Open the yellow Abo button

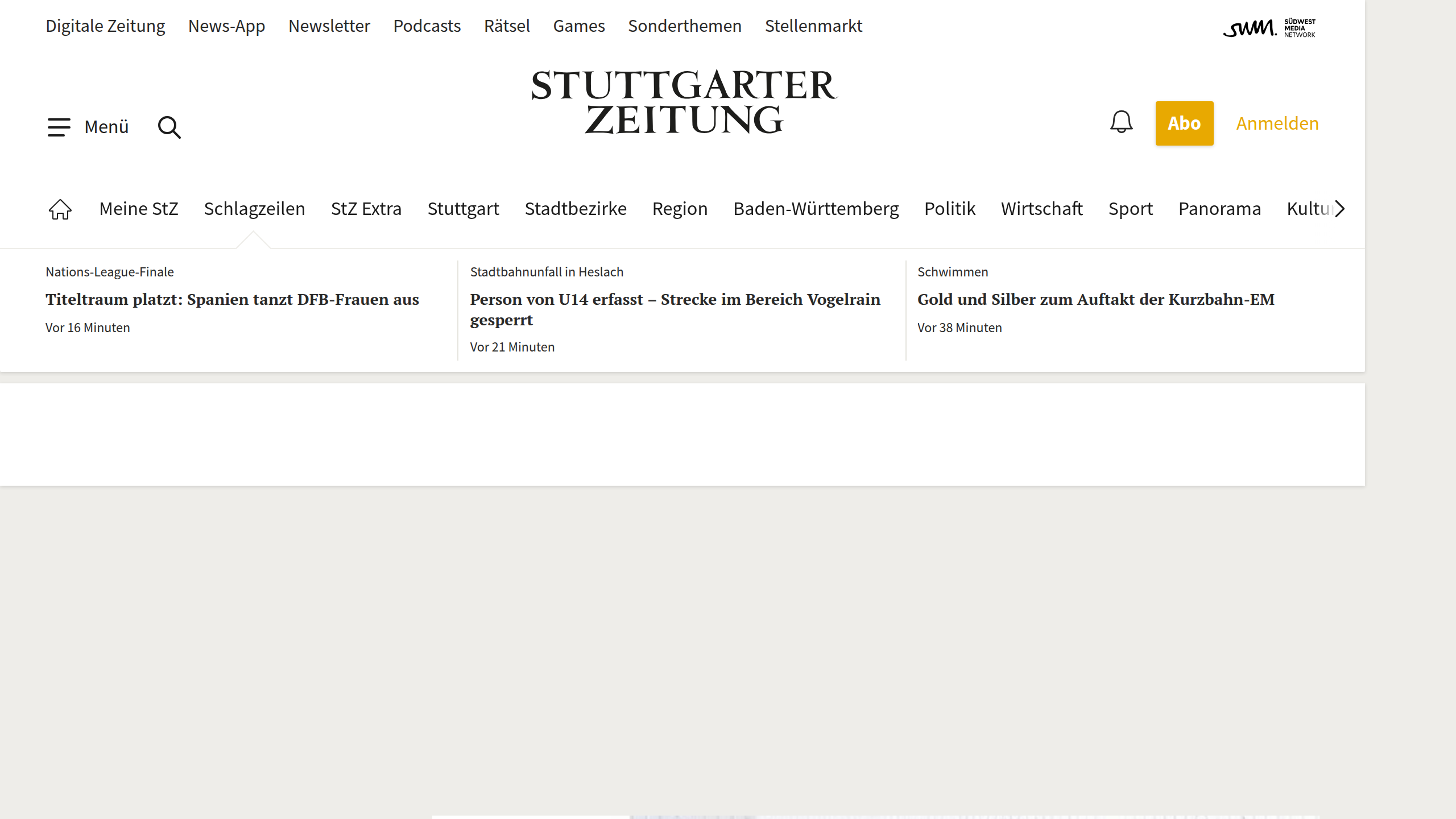click(x=1184, y=122)
